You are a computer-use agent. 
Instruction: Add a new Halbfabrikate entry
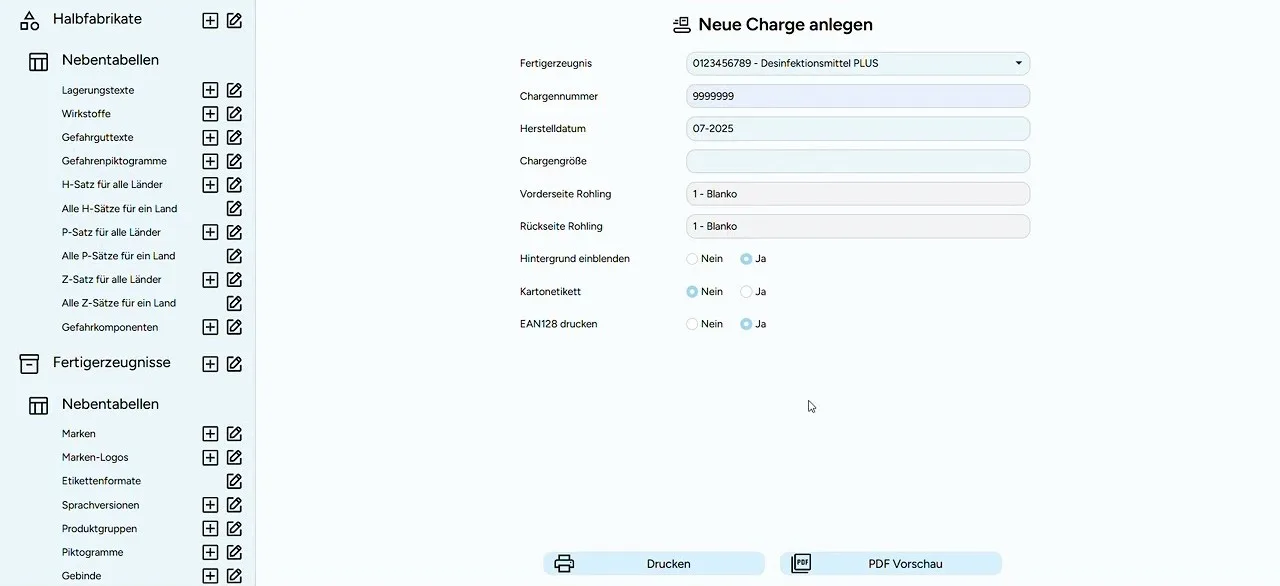coord(210,20)
